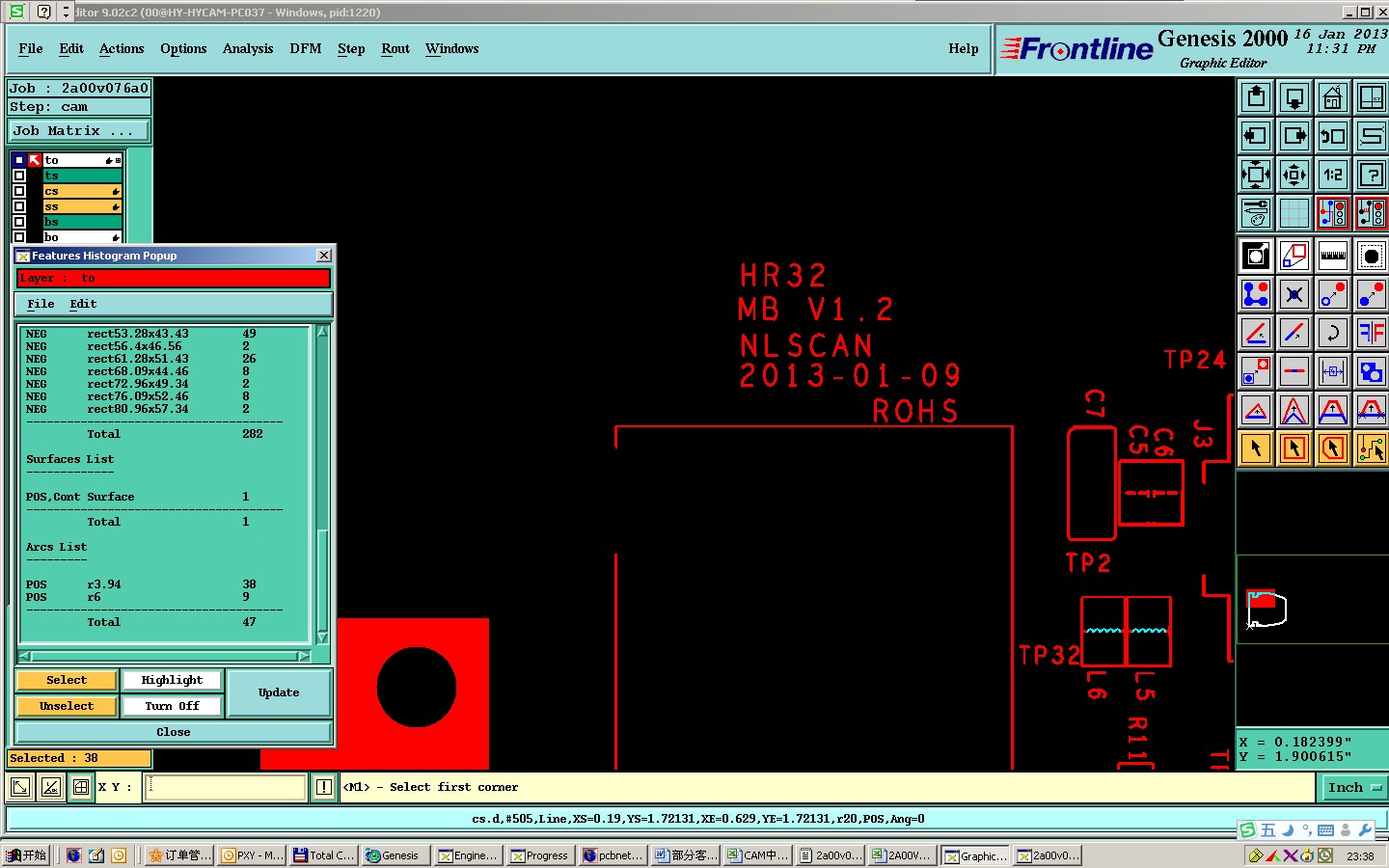1389x868 pixels.
Task: Click the histogram list vertical scrollbar
Action: coord(323,485)
